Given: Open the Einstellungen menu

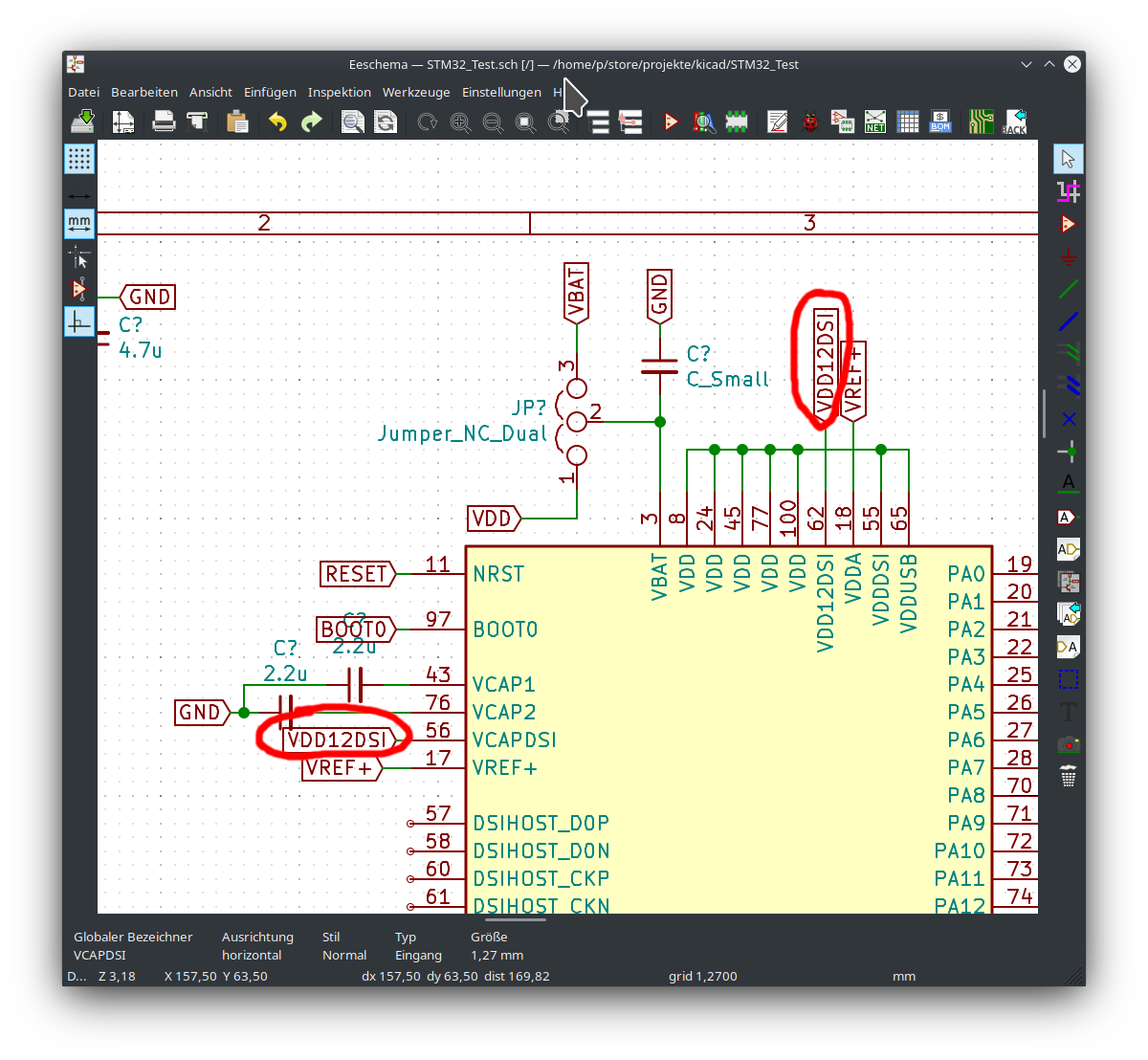Looking at the screenshot, I should pyautogui.click(x=501, y=92).
